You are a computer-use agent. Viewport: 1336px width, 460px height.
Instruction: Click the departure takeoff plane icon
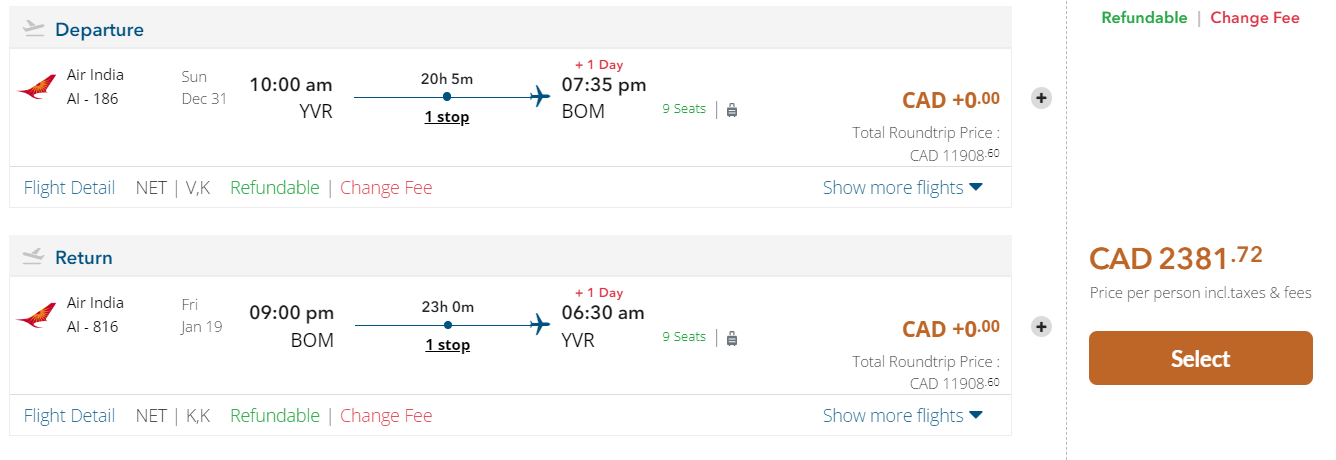coord(34,29)
